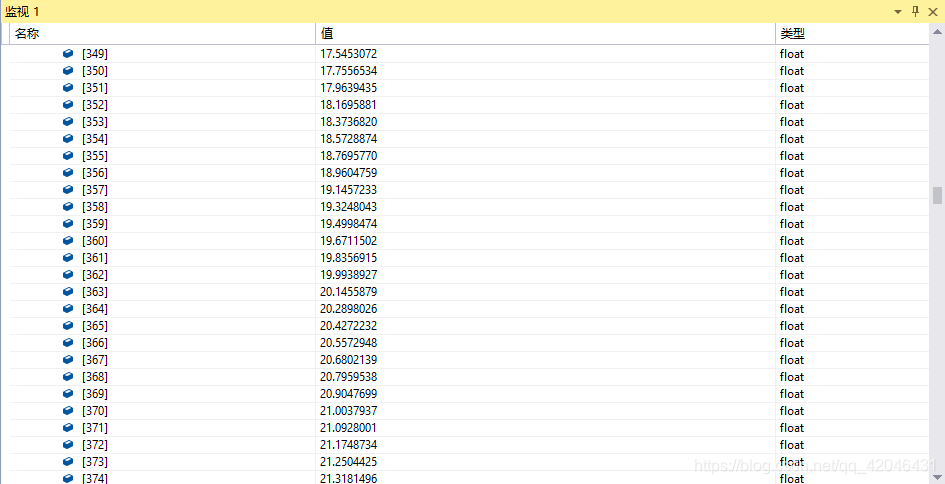Image resolution: width=945 pixels, height=484 pixels.
Task: Select the array element name [364]
Action: tap(95, 309)
